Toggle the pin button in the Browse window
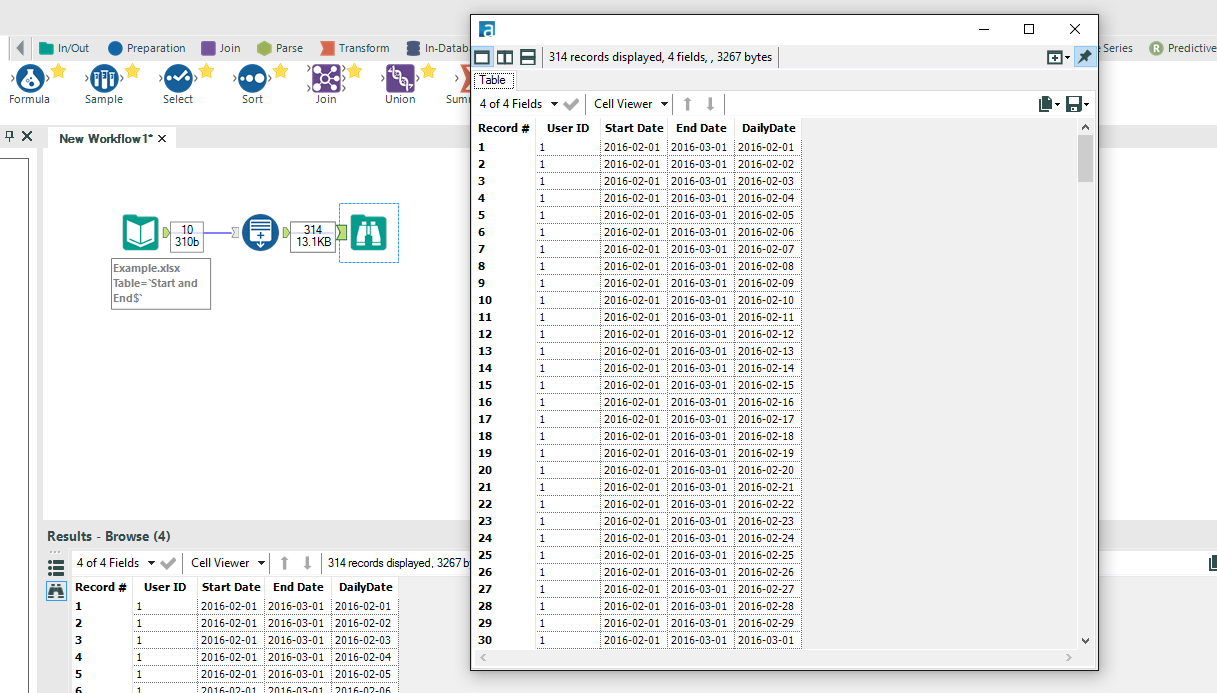Image resolution: width=1217 pixels, height=693 pixels. (1084, 57)
